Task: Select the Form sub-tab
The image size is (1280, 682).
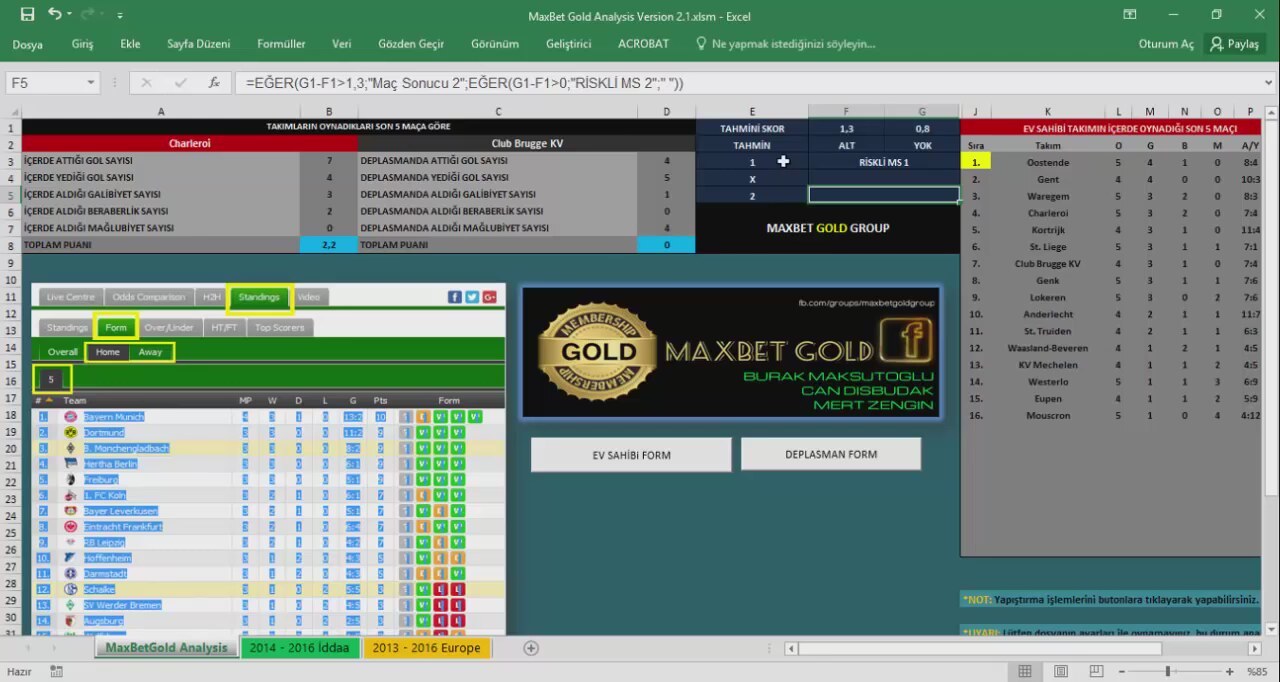Action: 116,327
